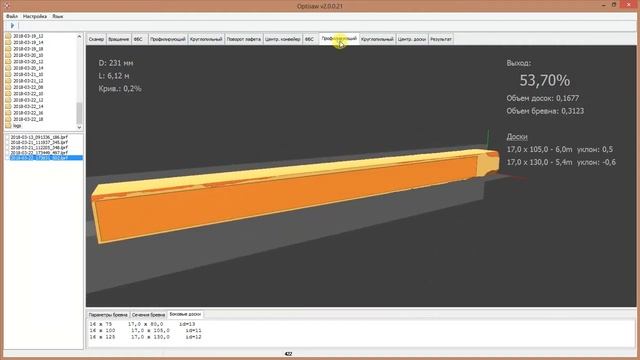Switch to the Центр. конвейер tab
Screen dimensions: 640x360
click(x=282, y=39)
